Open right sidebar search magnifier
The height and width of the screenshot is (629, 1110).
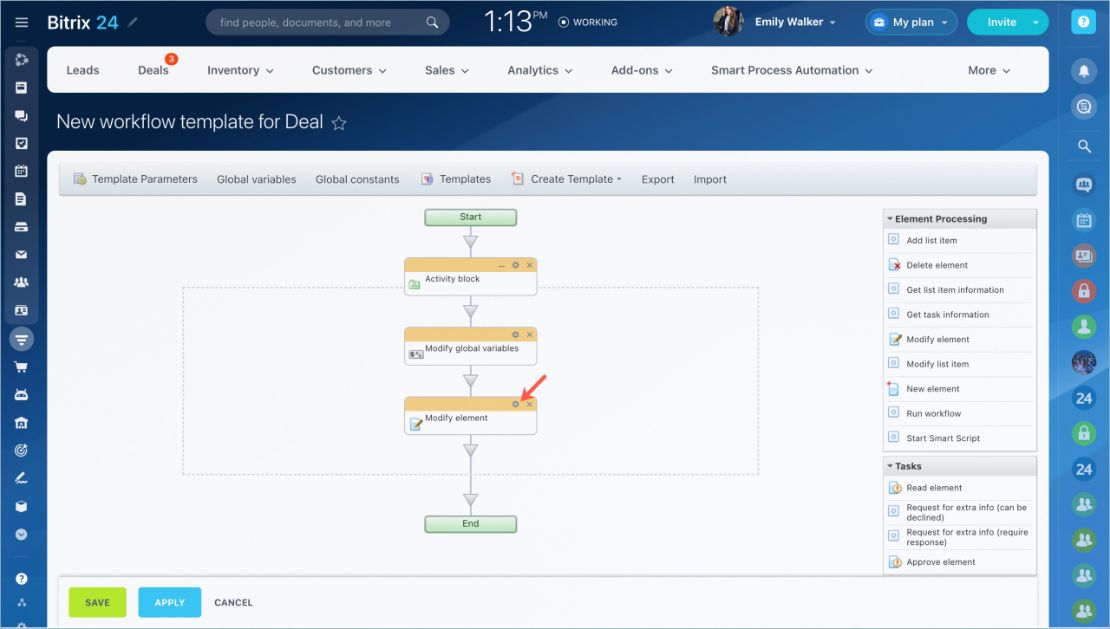coord(1083,146)
